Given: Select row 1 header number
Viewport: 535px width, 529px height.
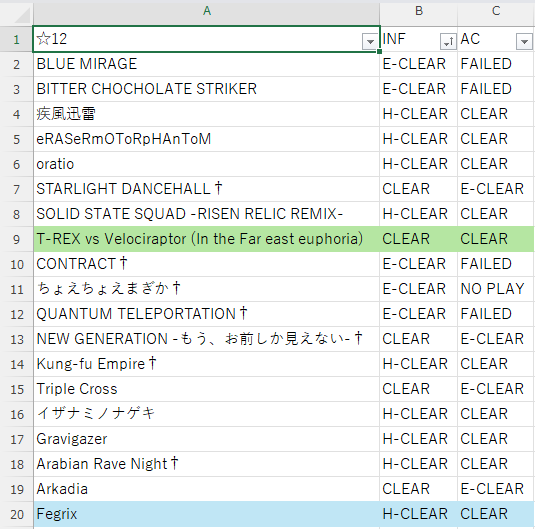Looking at the screenshot, I should coord(16,39).
